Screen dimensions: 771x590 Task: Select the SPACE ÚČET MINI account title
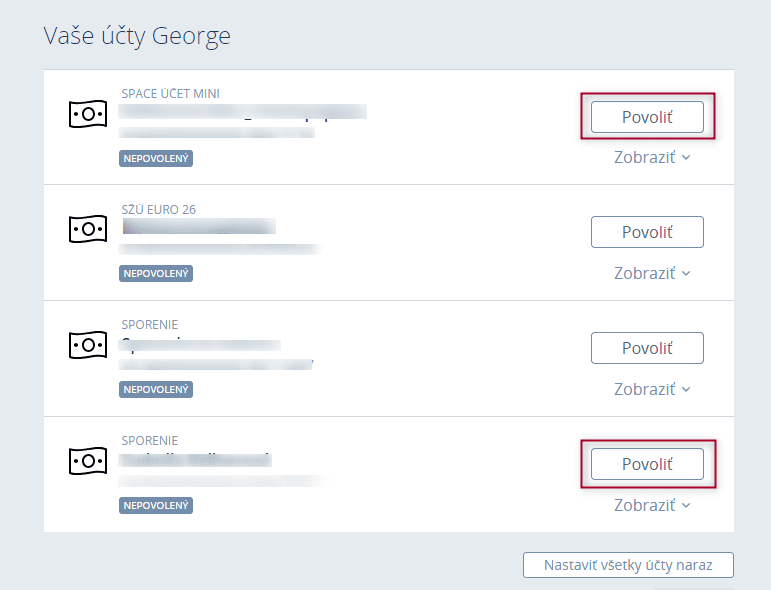click(170, 93)
